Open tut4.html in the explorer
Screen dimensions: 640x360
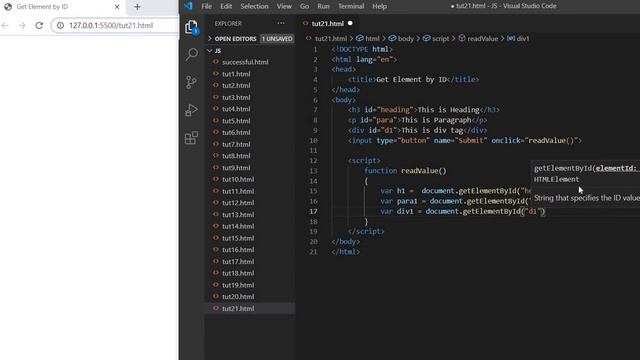pyautogui.click(x=236, y=109)
